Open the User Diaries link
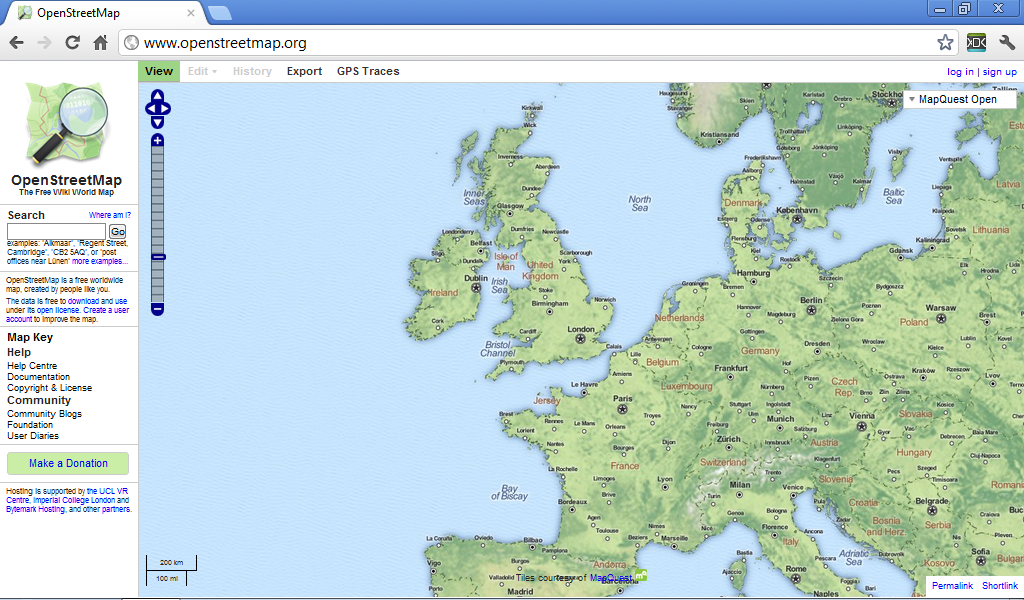 point(33,435)
